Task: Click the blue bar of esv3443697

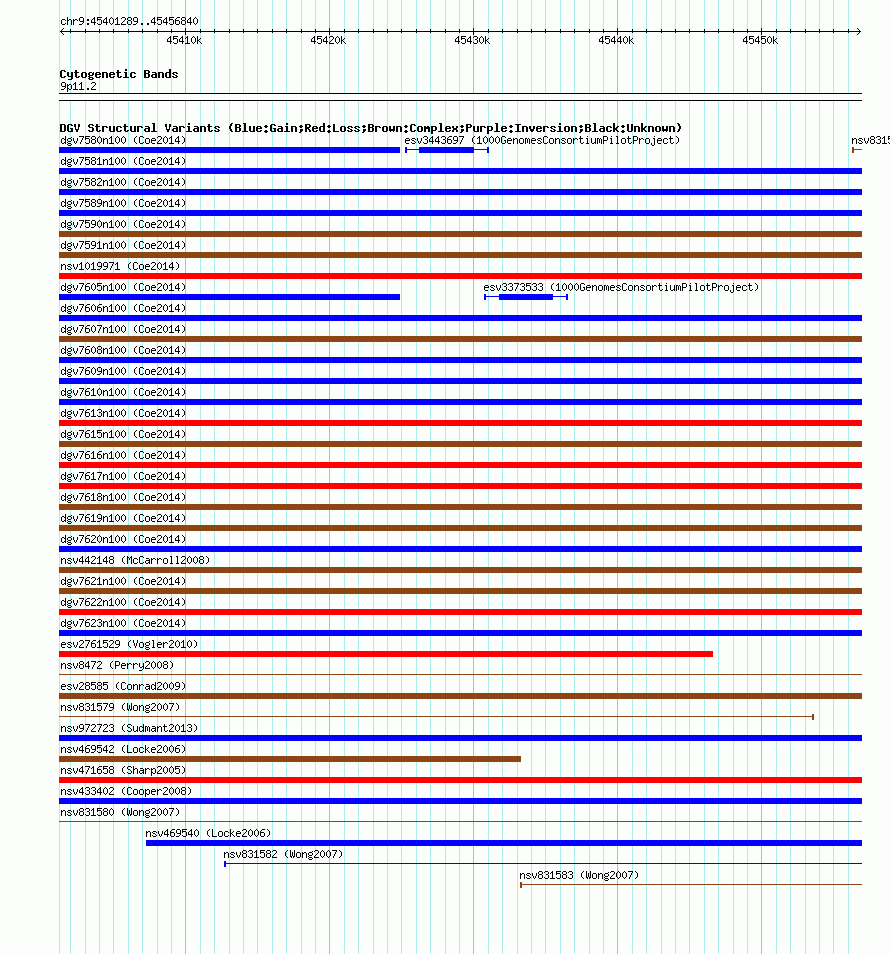Action: pyautogui.click(x=446, y=150)
